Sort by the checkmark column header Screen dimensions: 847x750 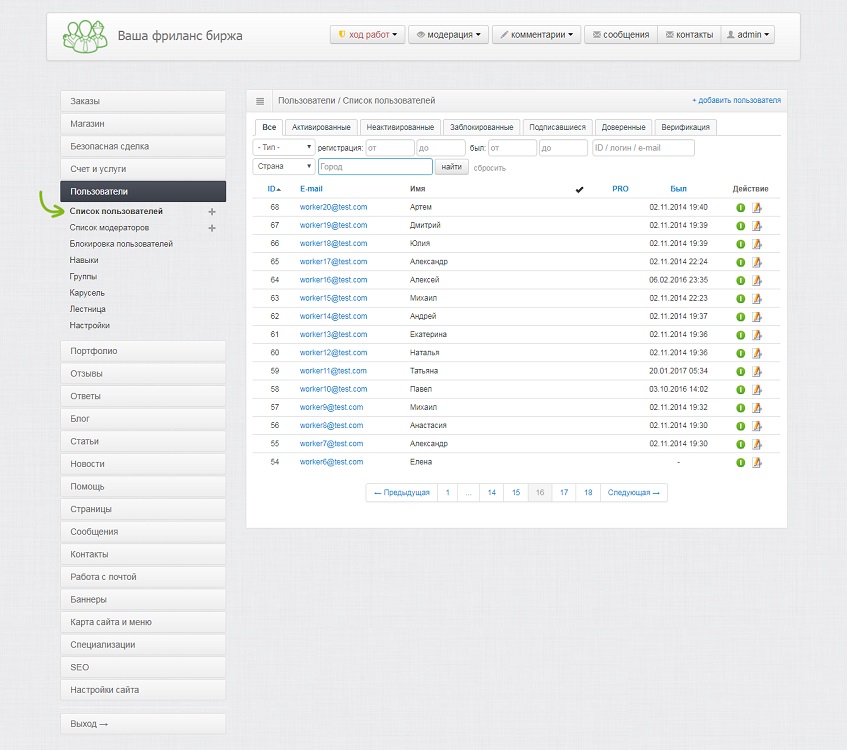[580, 189]
